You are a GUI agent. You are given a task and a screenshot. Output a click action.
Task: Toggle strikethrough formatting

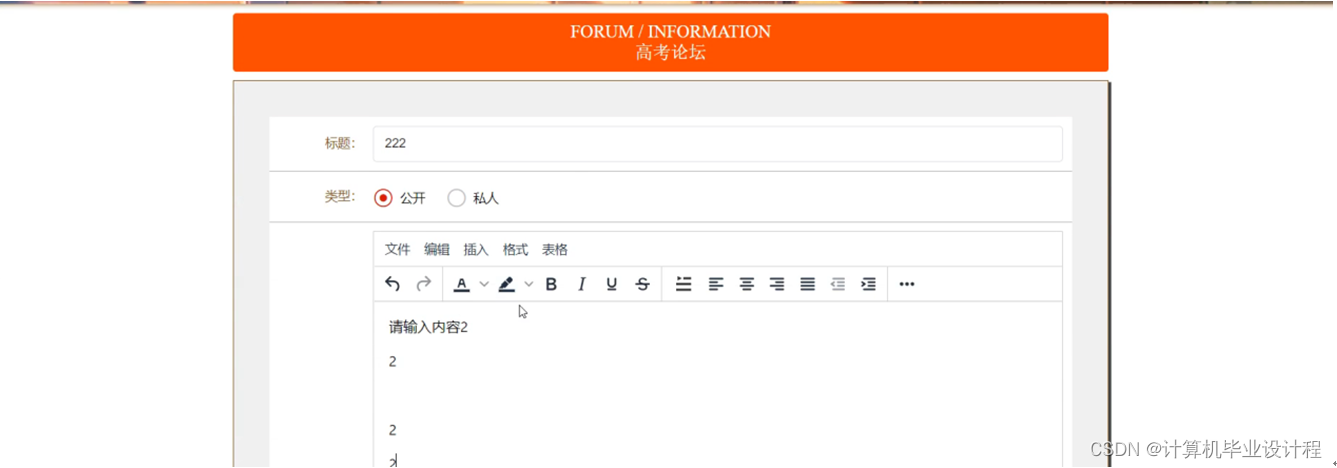[x=643, y=284]
